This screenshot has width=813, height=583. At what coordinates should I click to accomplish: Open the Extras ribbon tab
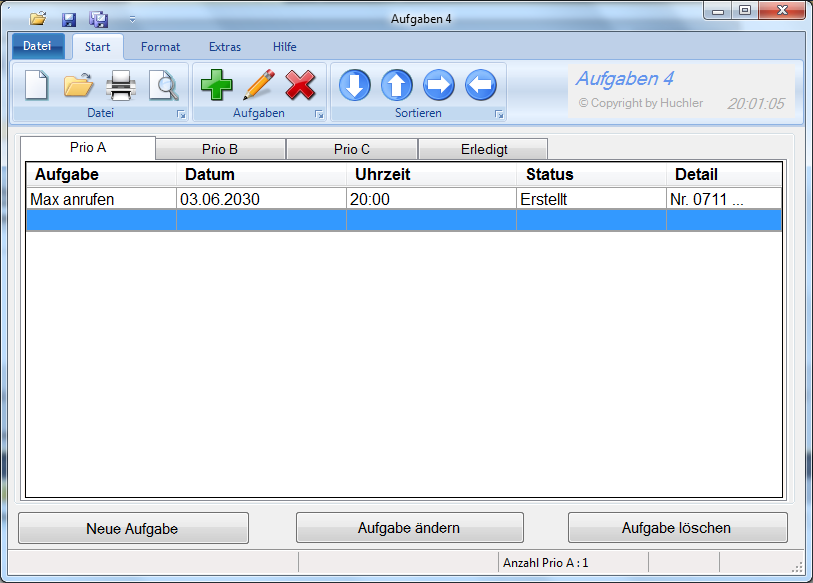tap(225, 47)
